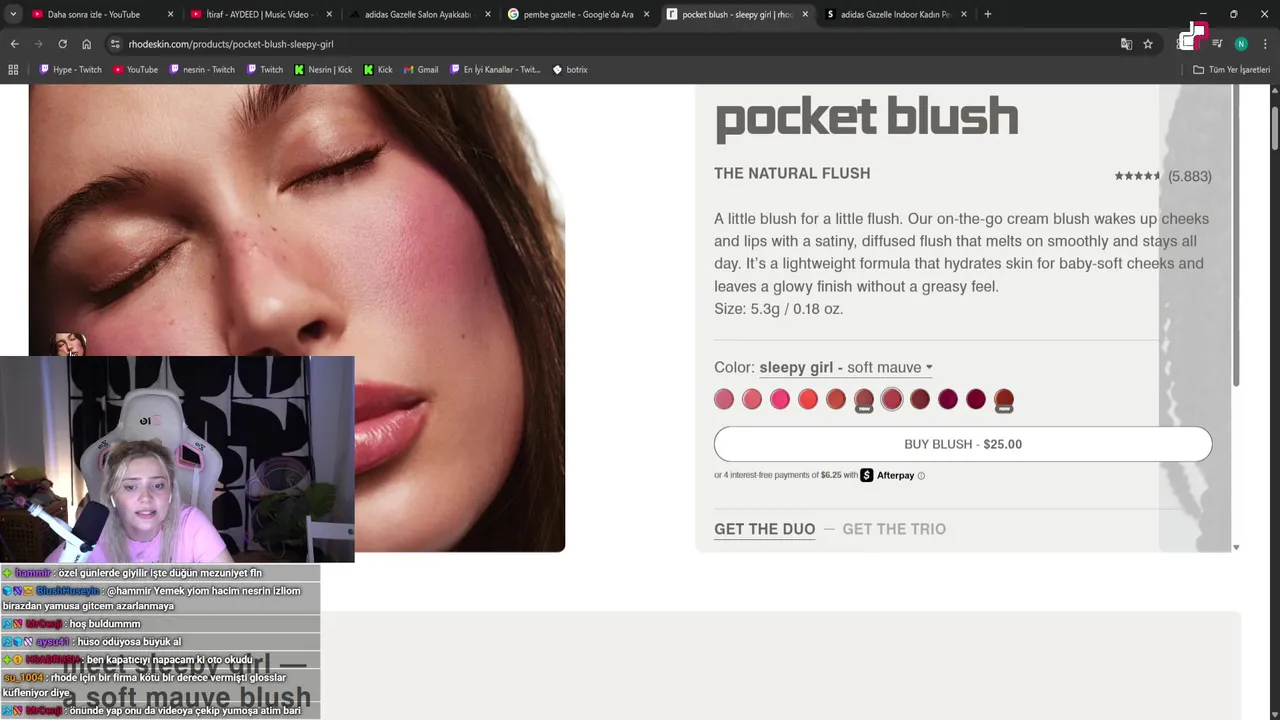
Task: Click the product panel inner scrollbar
Action: point(1236,235)
